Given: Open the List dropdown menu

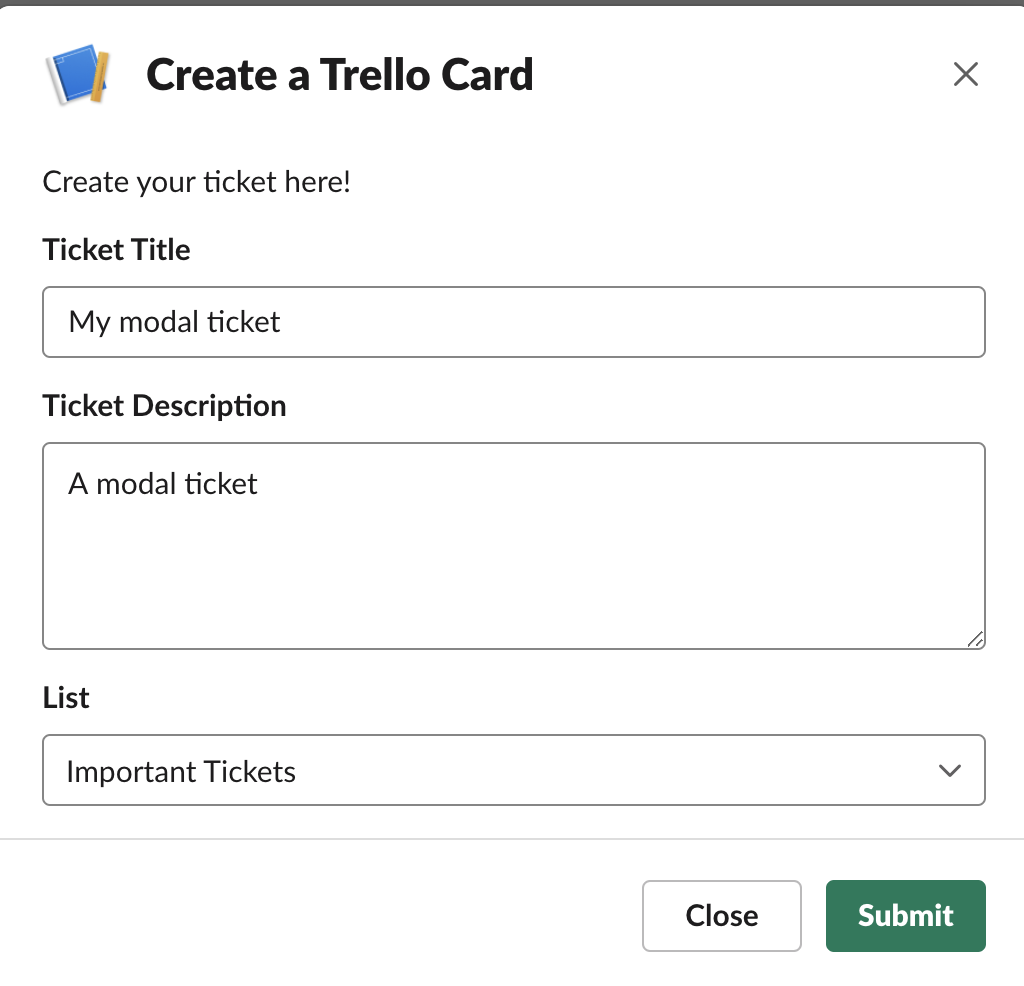Looking at the screenshot, I should [x=513, y=770].
